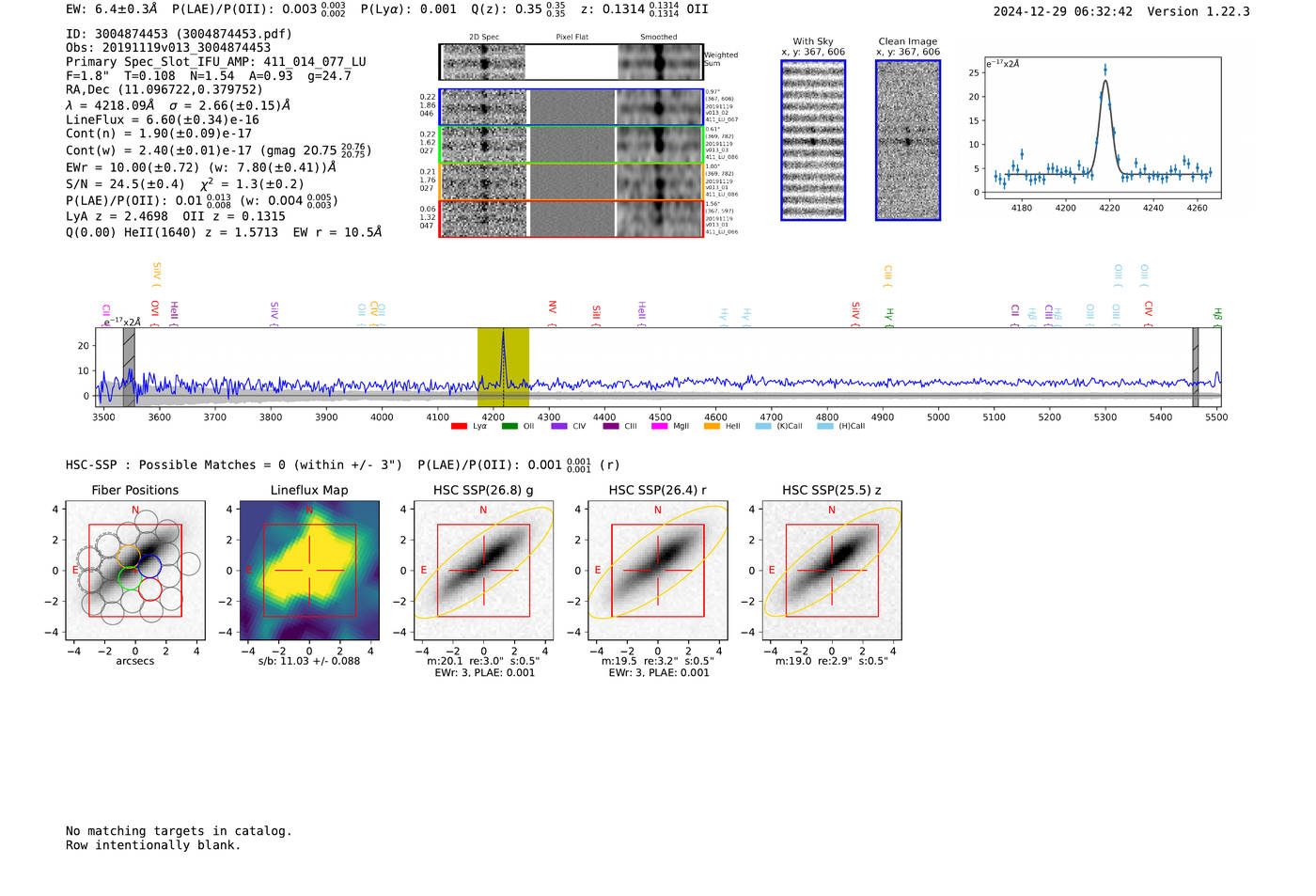Select the orange-bordered fiber spectrum row
This screenshot has height=896, width=1316.
point(571,181)
